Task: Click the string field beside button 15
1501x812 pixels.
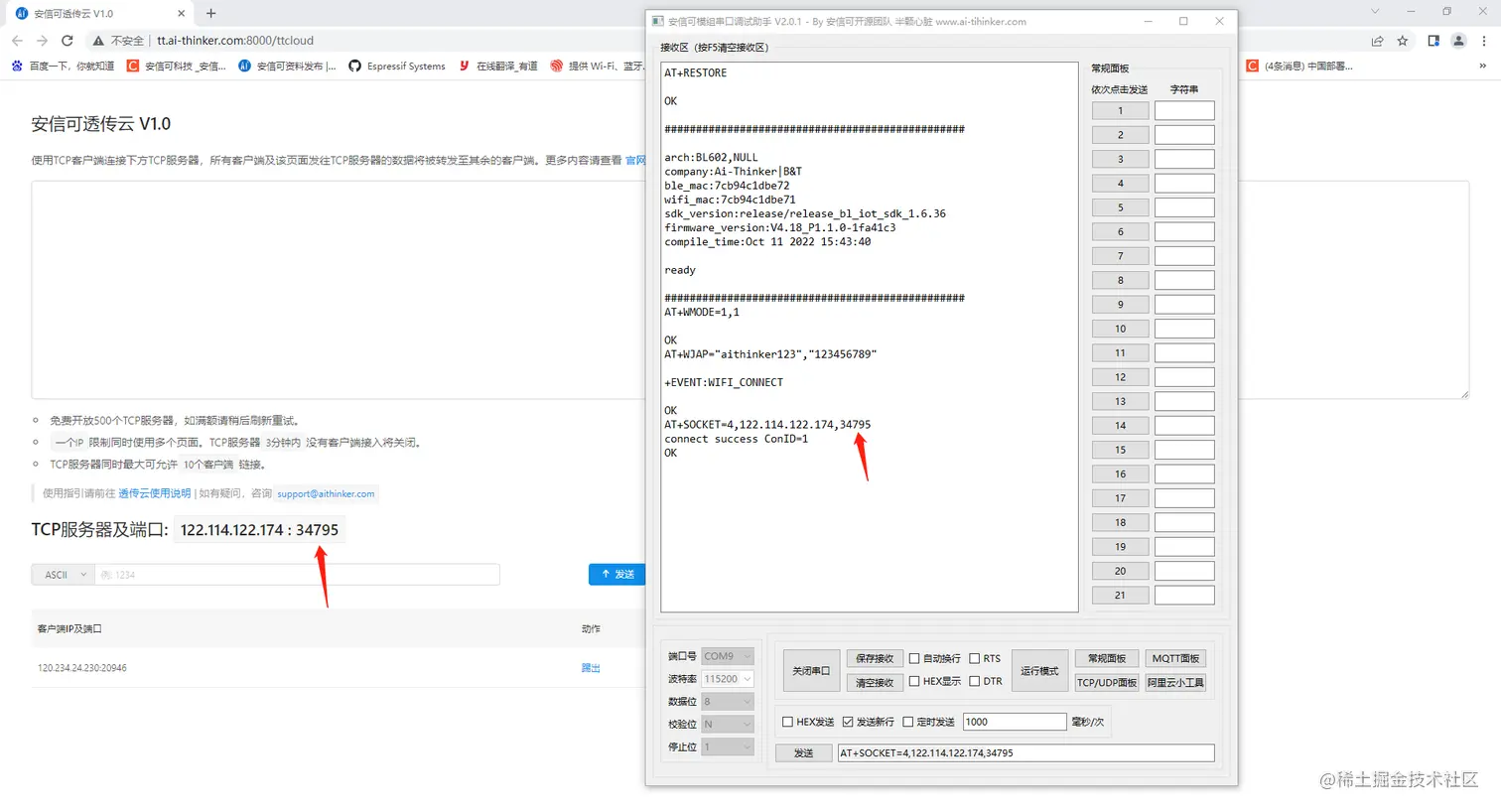Action: point(1184,450)
